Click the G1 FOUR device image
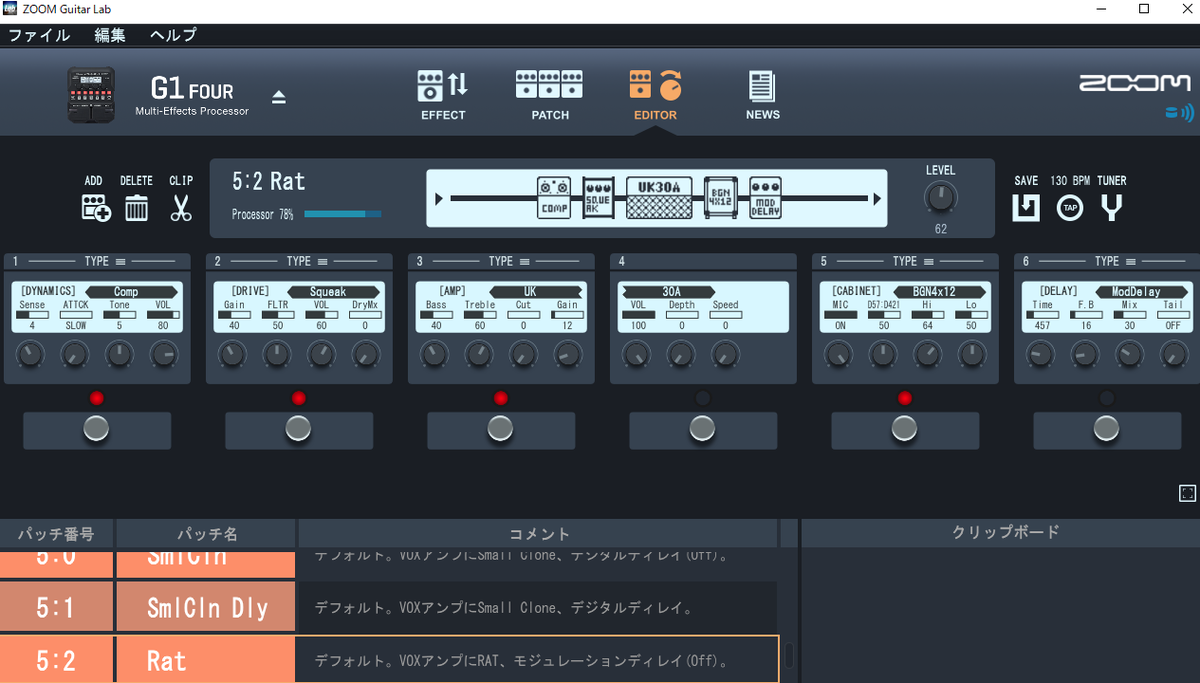The width and height of the screenshot is (1200, 683). pos(91,96)
